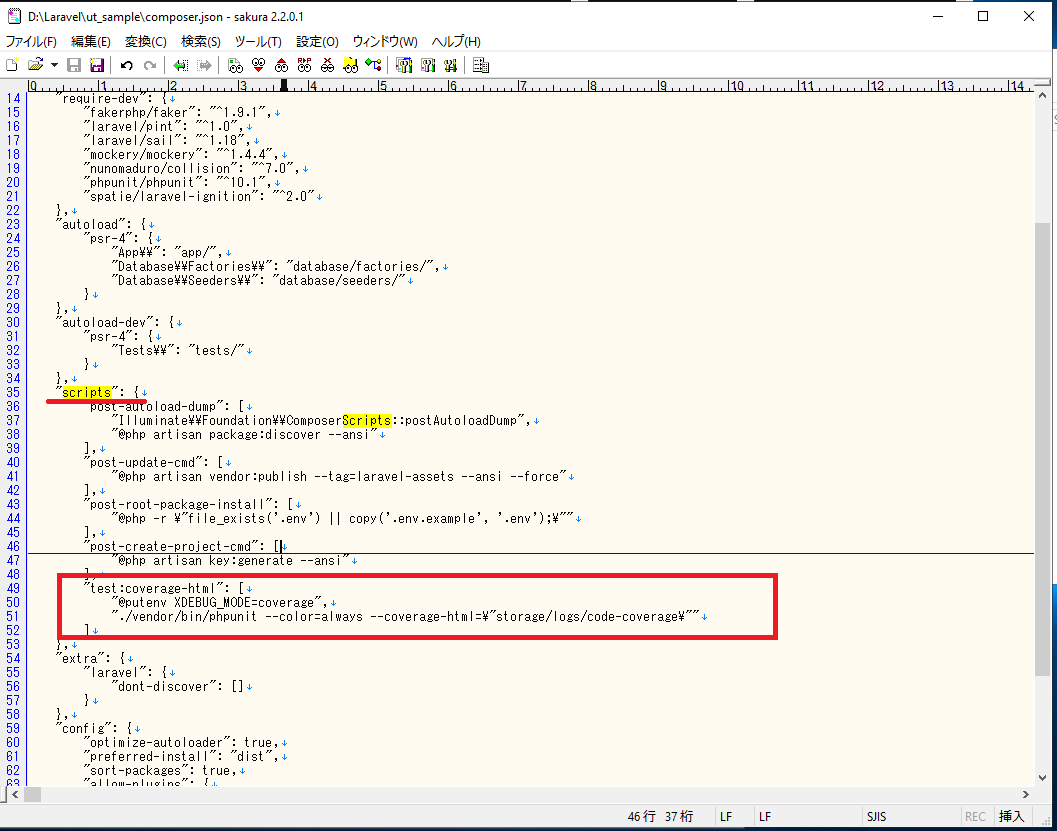This screenshot has width=1057, height=831.
Task: Open the common settings icon
Action: pos(450,65)
